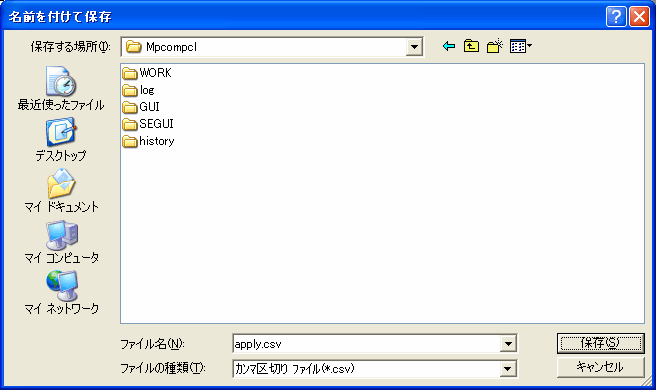
Task: Select the GUI folder icon
Action: pyautogui.click(x=130, y=108)
